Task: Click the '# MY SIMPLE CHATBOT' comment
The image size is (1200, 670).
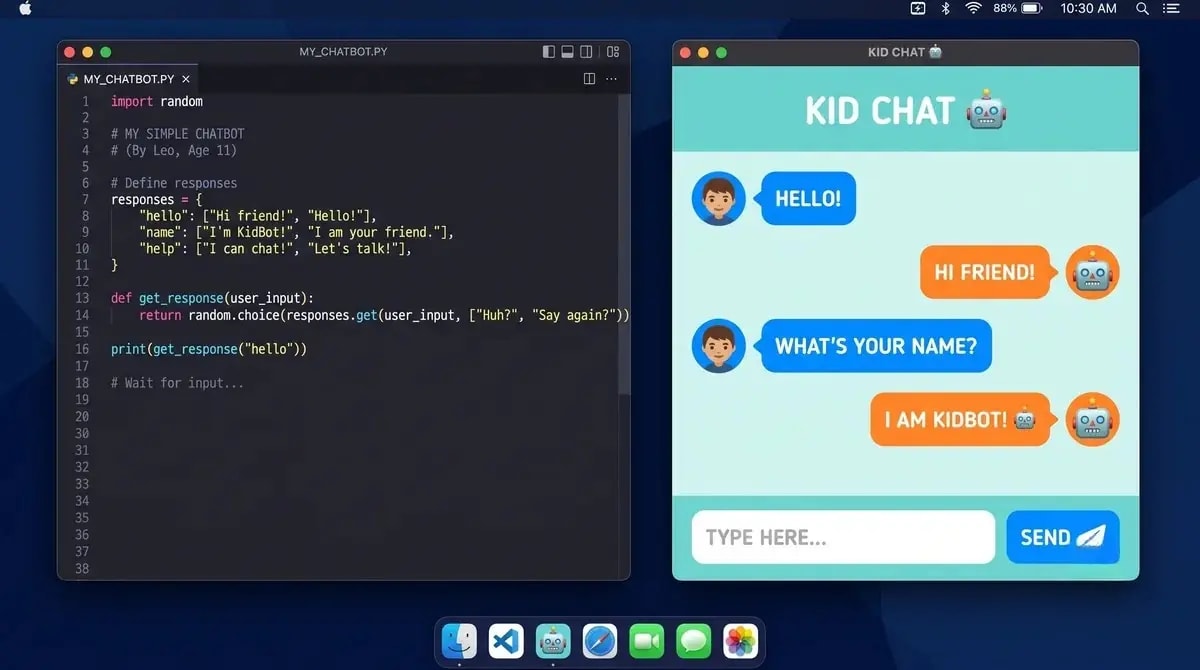Action: (x=177, y=134)
